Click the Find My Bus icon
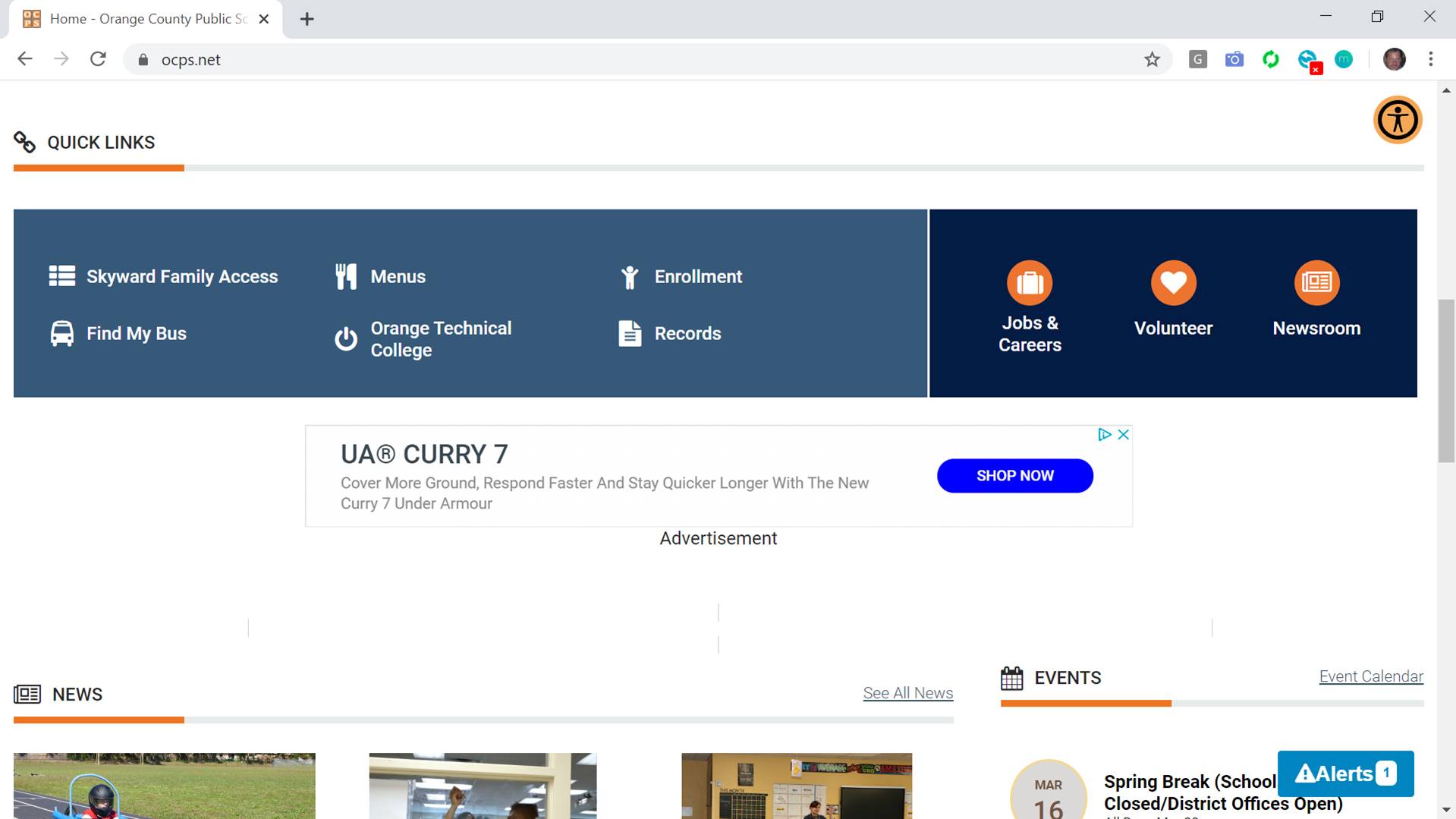This screenshot has width=1456, height=819. coord(62,333)
